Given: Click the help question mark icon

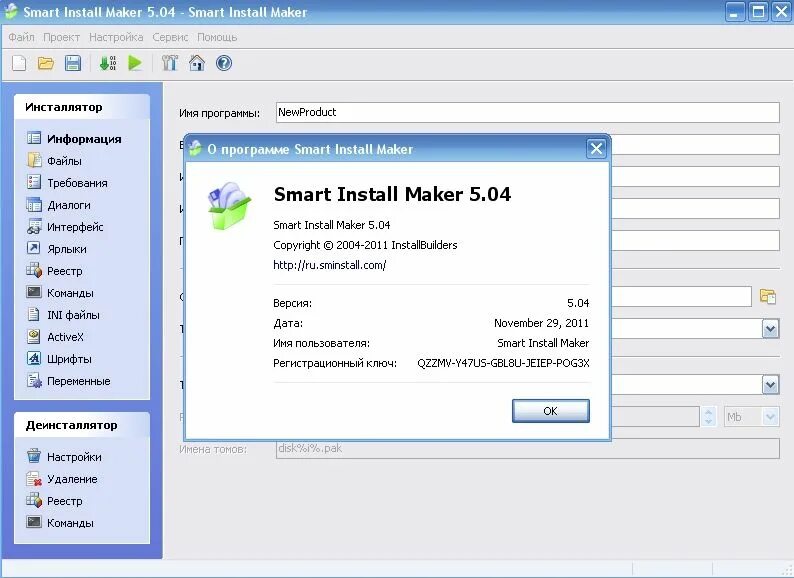Looking at the screenshot, I should point(224,63).
